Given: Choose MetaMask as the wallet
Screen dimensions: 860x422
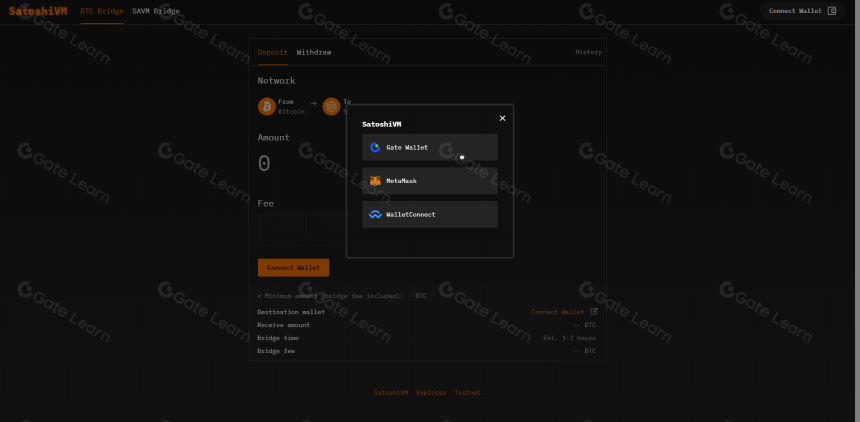Looking at the screenshot, I should 429,181.
